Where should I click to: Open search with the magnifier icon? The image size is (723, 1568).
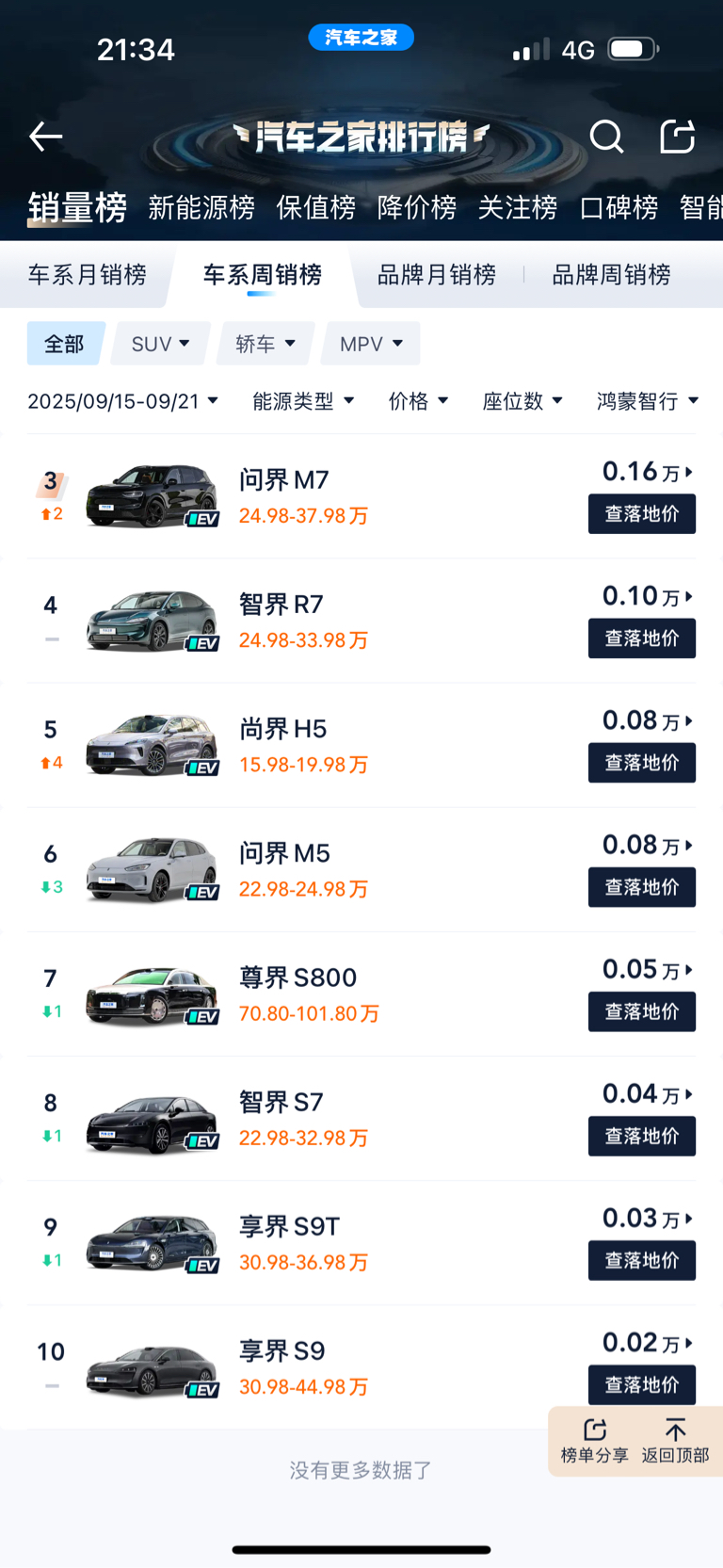tap(606, 137)
